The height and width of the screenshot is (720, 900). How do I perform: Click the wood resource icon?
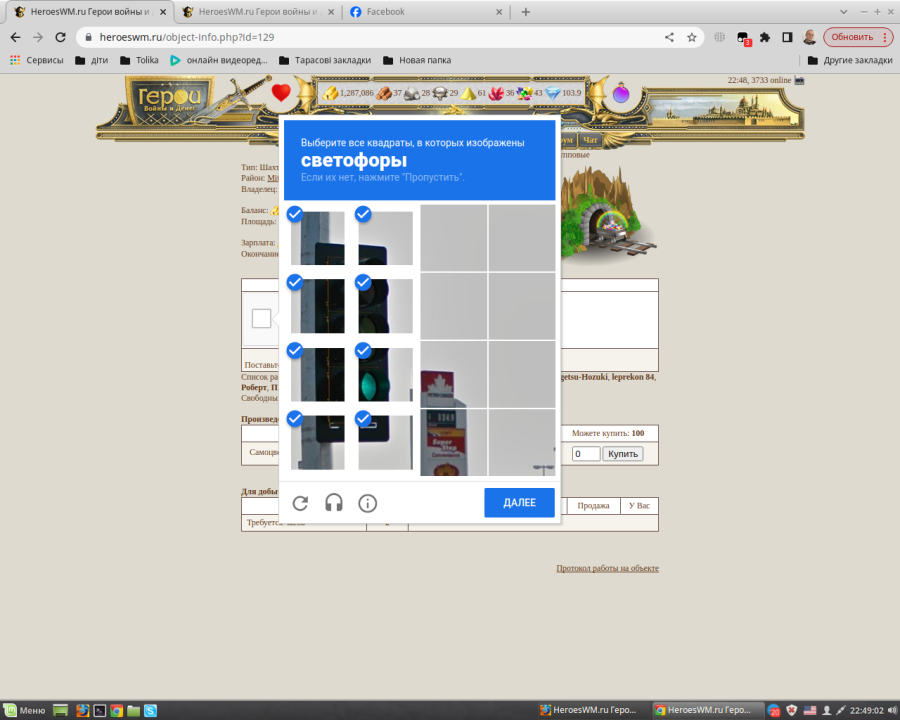coord(383,93)
